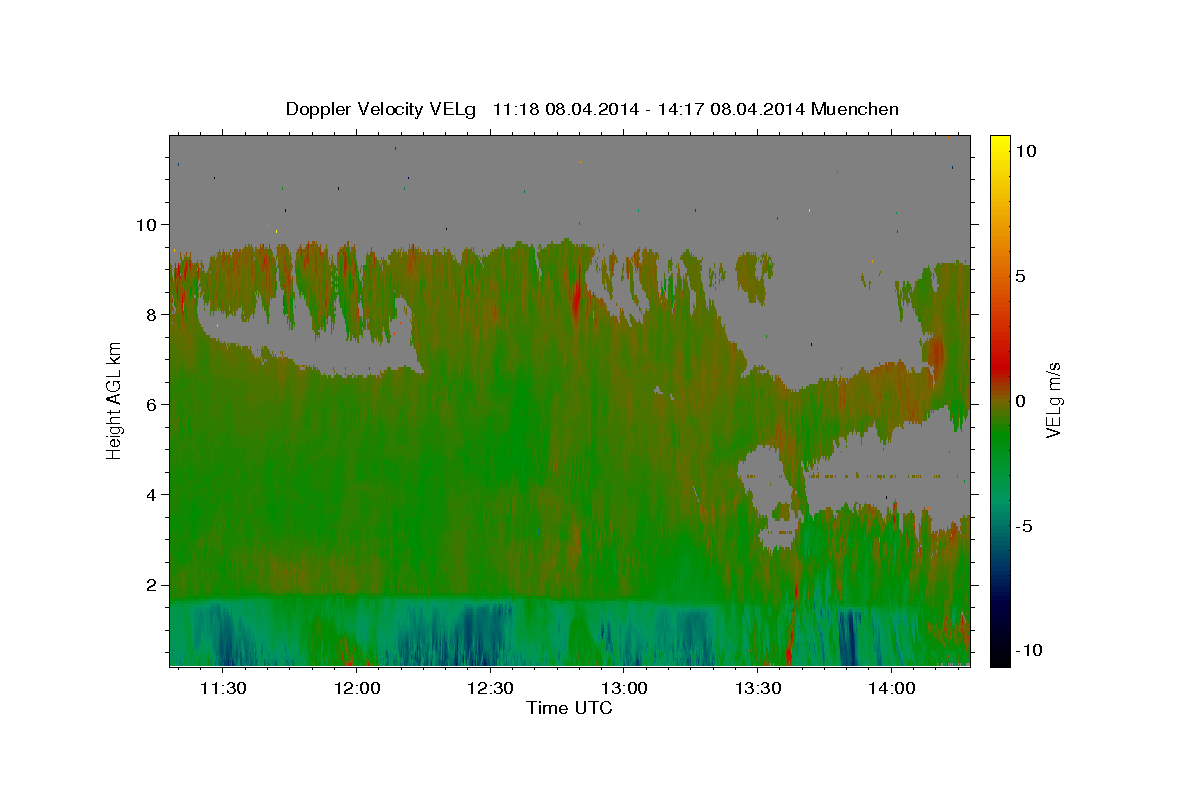Click the '13:00' time tick label
This screenshot has width=1200, height=800.
pyautogui.click(x=624, y=688)
